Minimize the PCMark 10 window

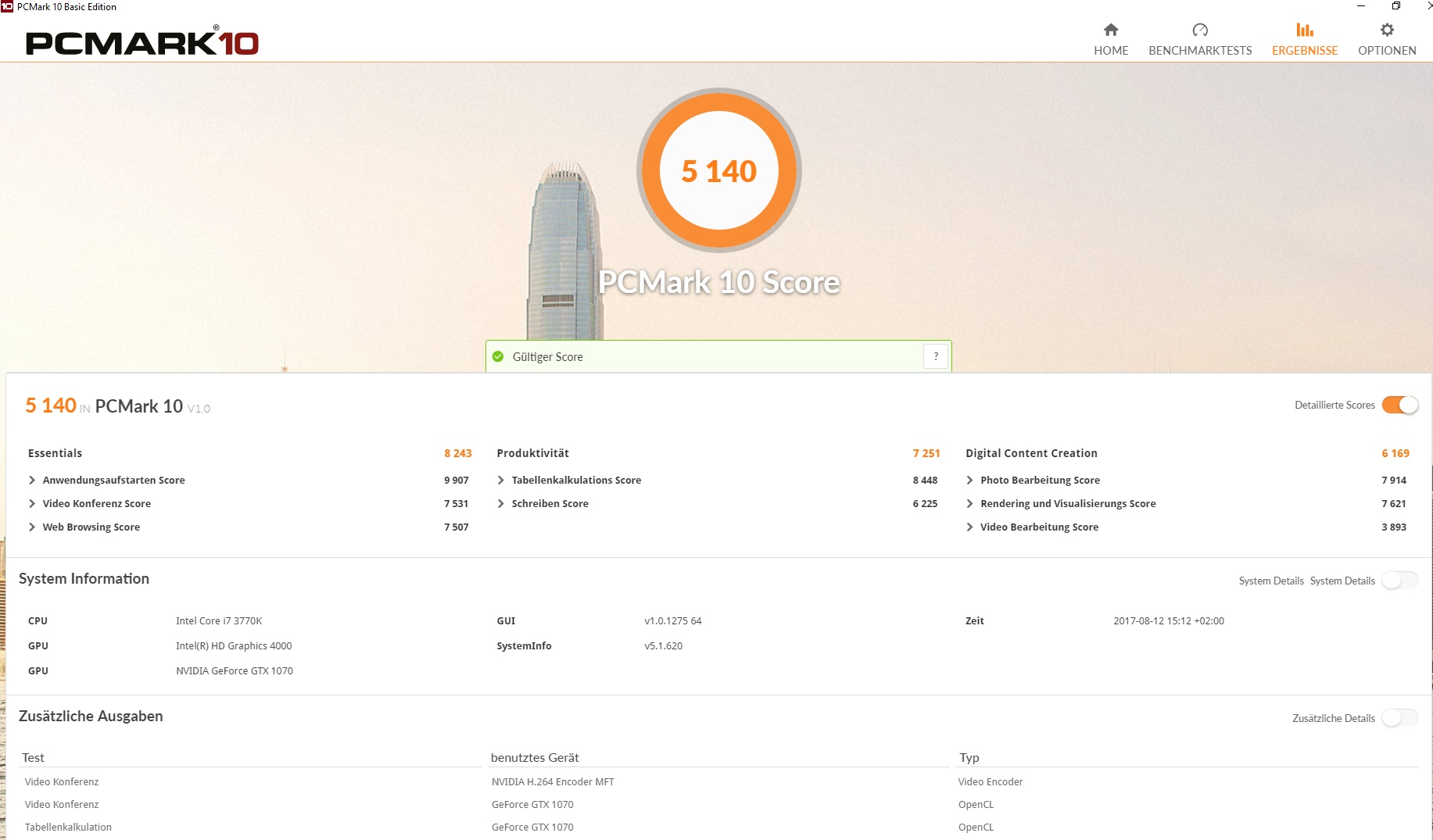tap(1361, 6)
